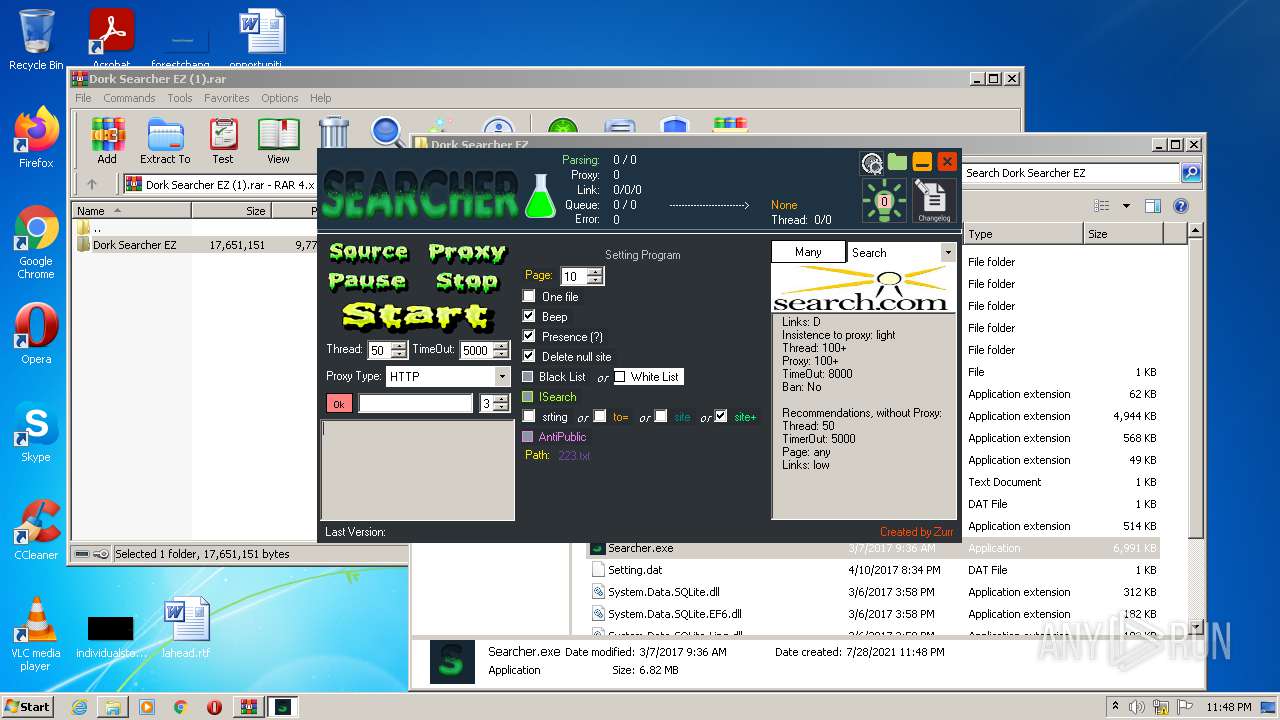The height and width of the screenshot is (720, 1280).
Task: Uncheck Delete null site
Action: pyautogui.click(x=529, y=357)
